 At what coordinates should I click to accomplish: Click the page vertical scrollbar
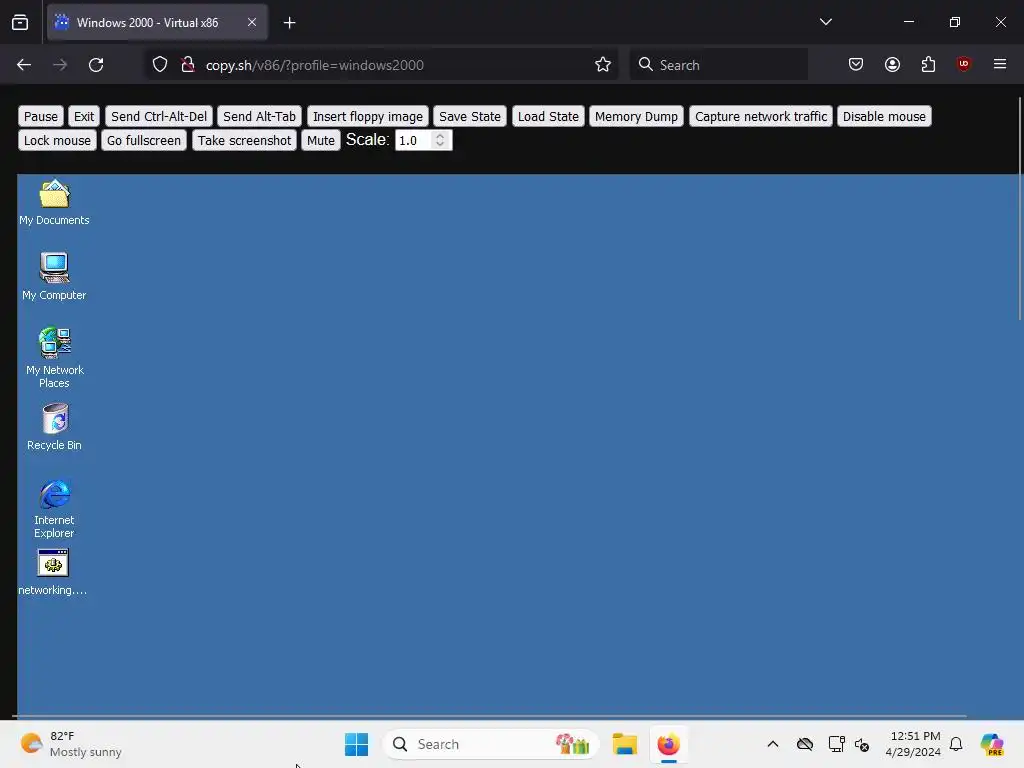click(1019, 209)
